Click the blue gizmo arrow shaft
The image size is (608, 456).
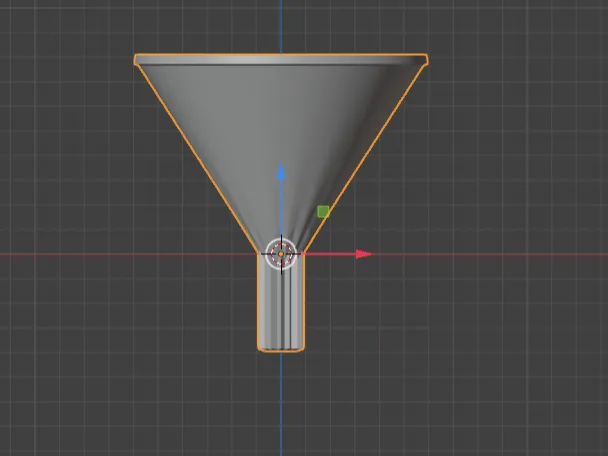pyautogui.click(x=281, y=209)
